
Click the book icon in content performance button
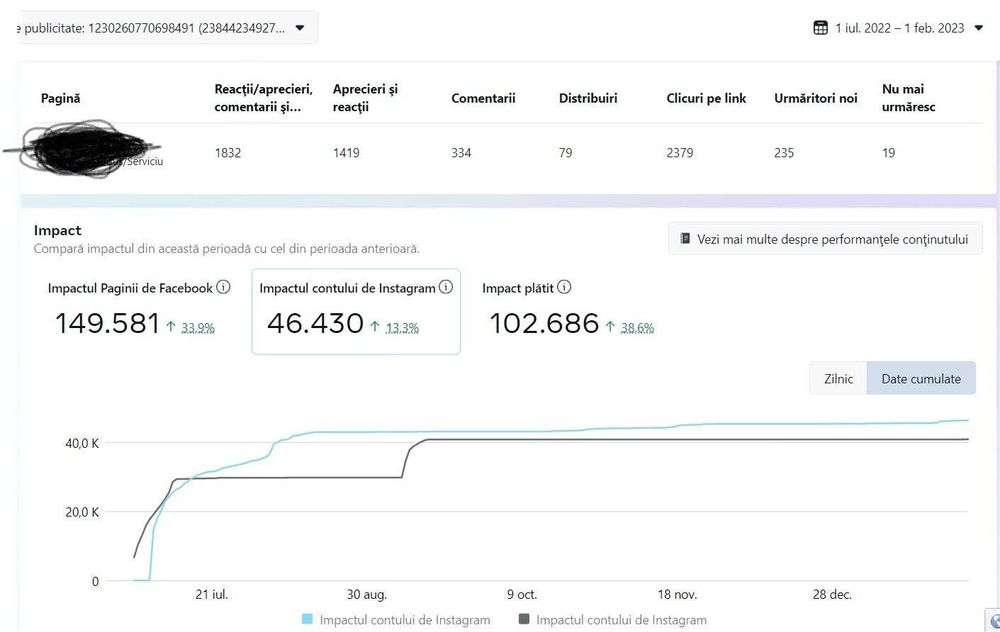tap(685, 239)
